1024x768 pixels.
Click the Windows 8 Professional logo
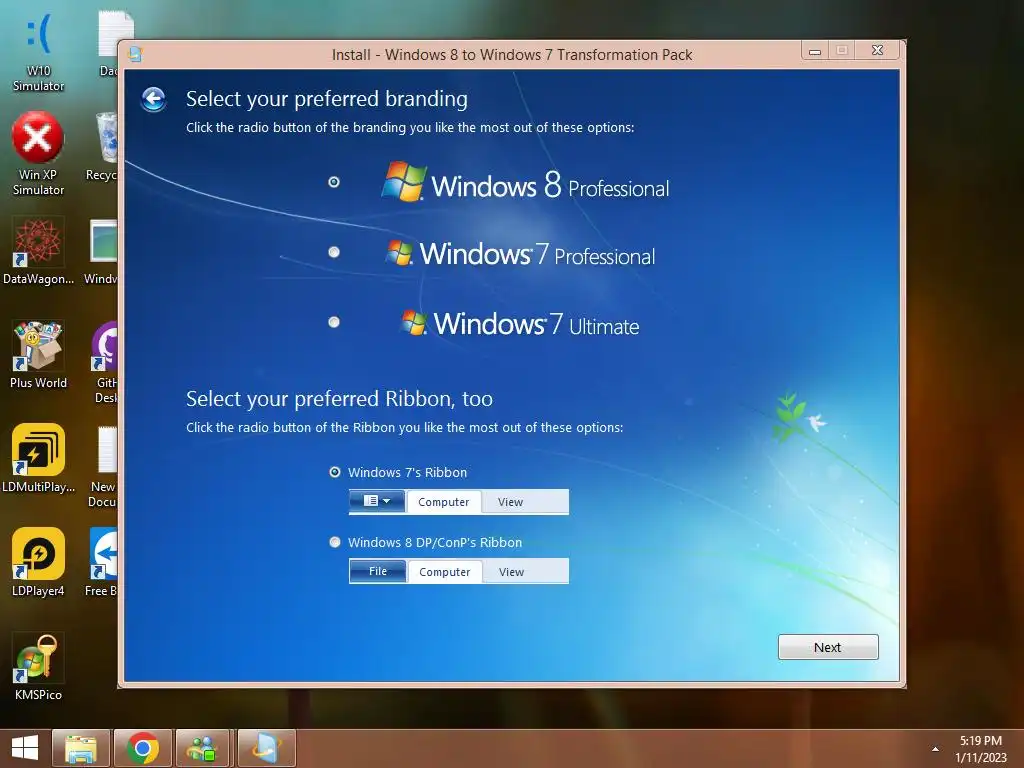point(525,182)
